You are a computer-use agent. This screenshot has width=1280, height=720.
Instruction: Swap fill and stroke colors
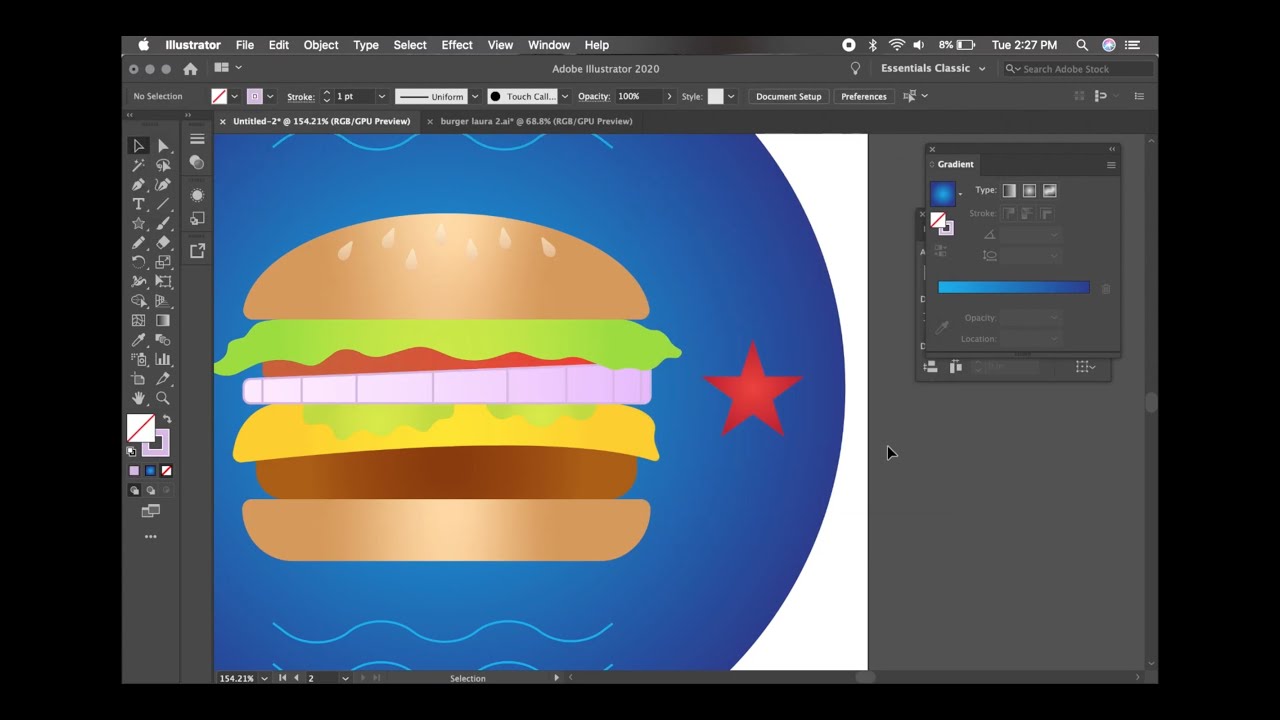(167, 419)
